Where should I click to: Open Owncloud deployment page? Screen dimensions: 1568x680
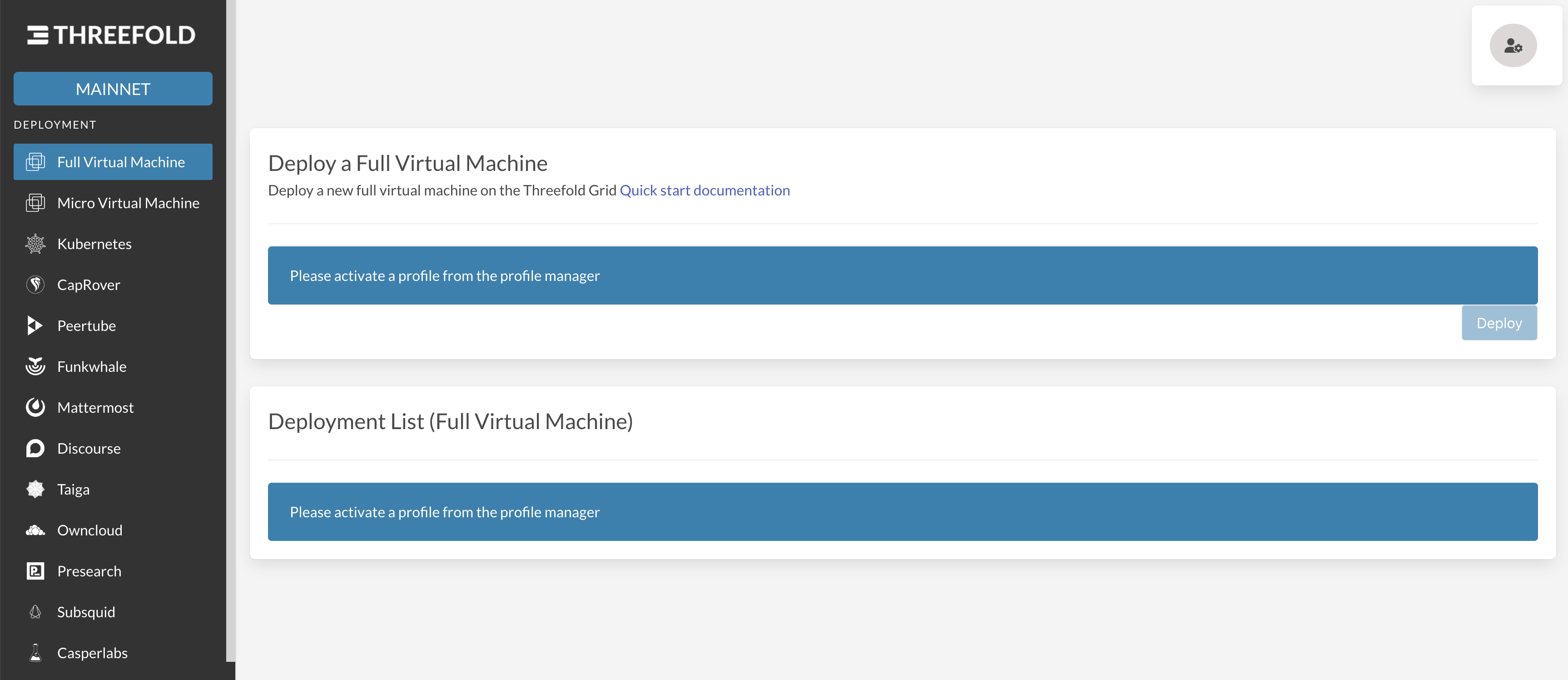113,530
